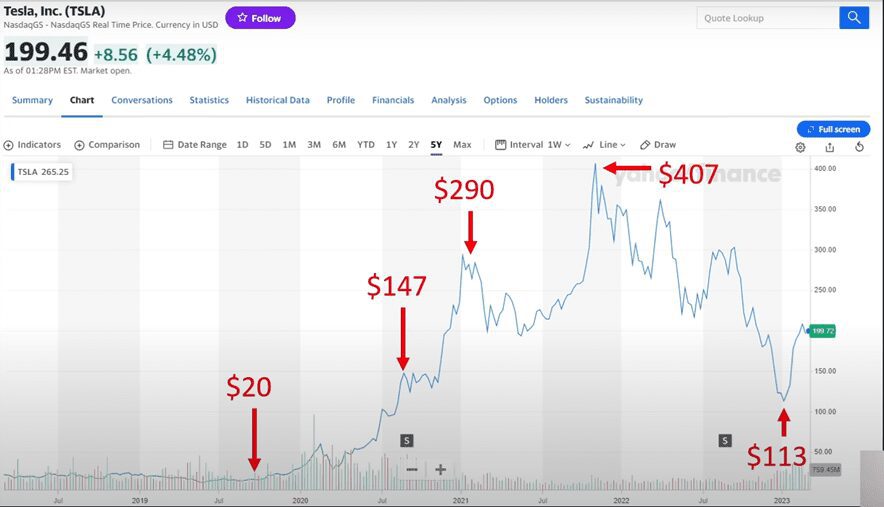884x507 pixels.
Task: Add a Comparison symbol
Action: 107,145
